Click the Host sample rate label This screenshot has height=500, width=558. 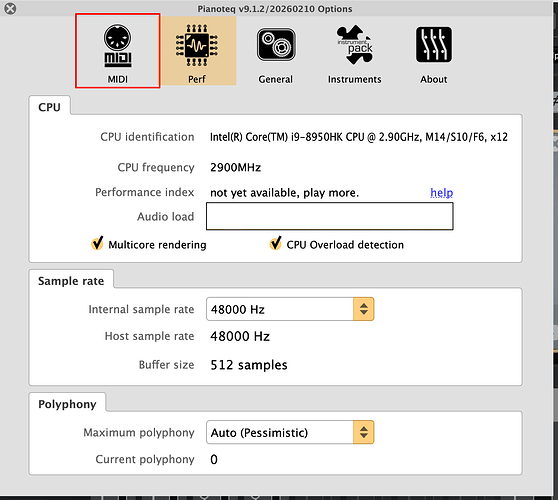click(149, 336)
